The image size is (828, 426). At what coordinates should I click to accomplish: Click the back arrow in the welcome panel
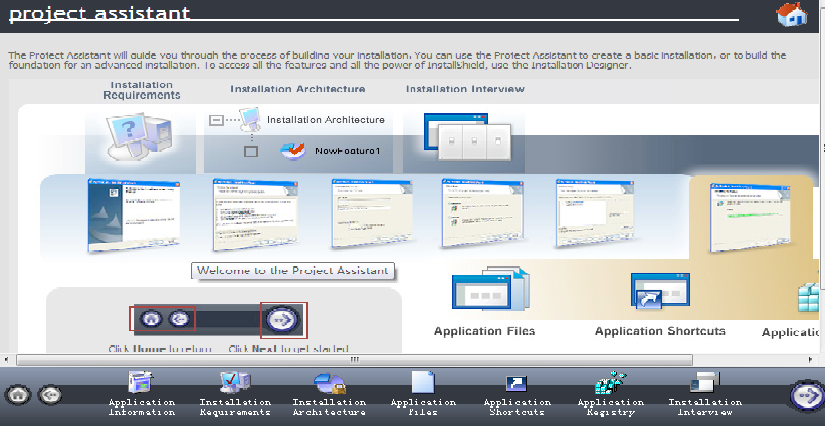pyautogui.click(x=180, y=319)
